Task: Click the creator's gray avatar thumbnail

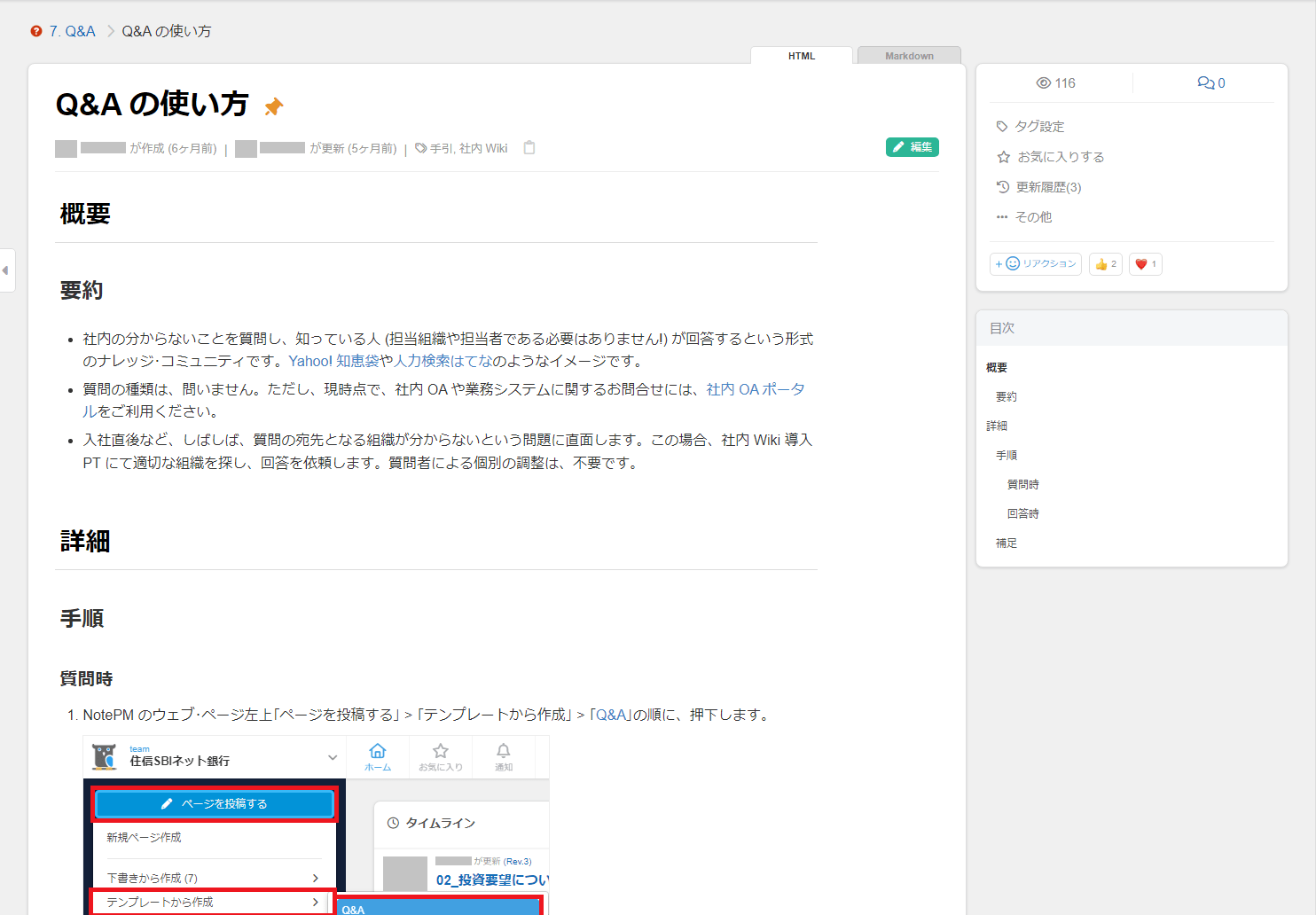Action: coord(66,148)
